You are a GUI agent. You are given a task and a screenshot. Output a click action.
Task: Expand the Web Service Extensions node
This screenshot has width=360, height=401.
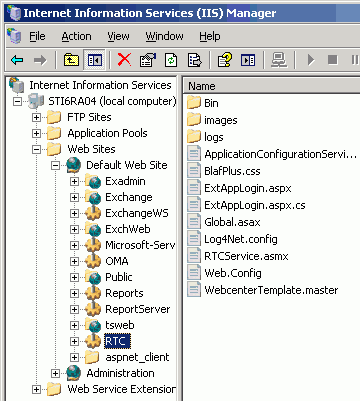[x=36, y=389]
